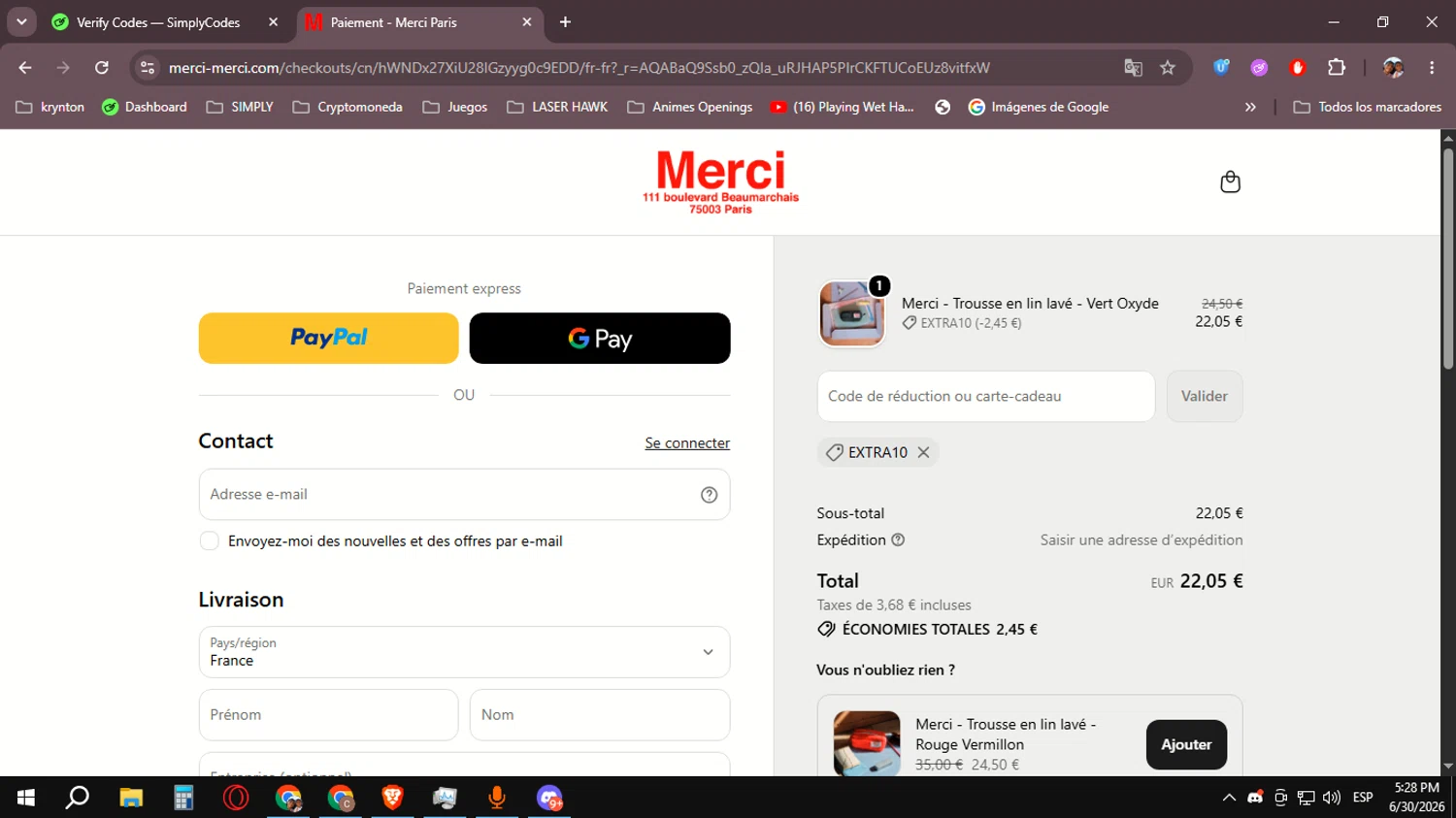Expand the Pays/région country dropdown
This screenshot has height=818, width=1456.
[x=464, y=652]
